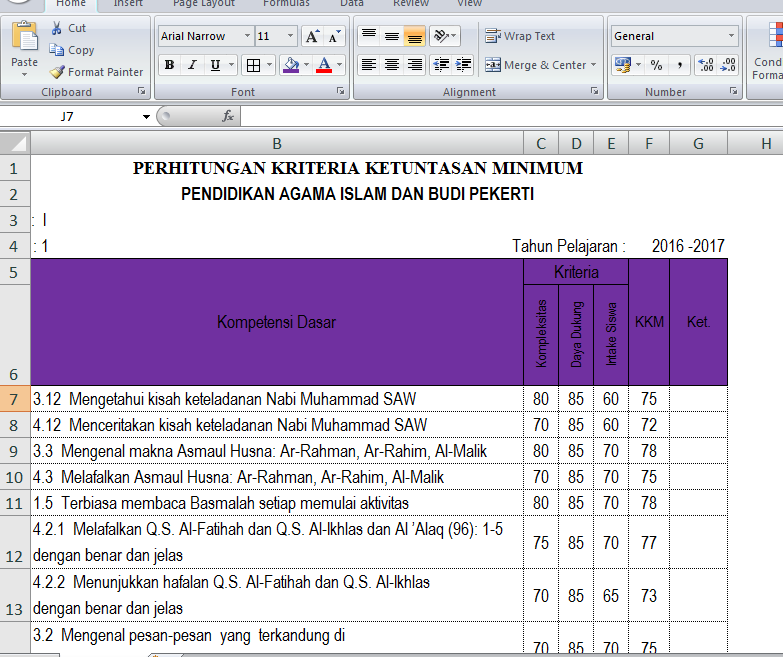Open Clipboard dialog launcher

(x=142, y=91)
